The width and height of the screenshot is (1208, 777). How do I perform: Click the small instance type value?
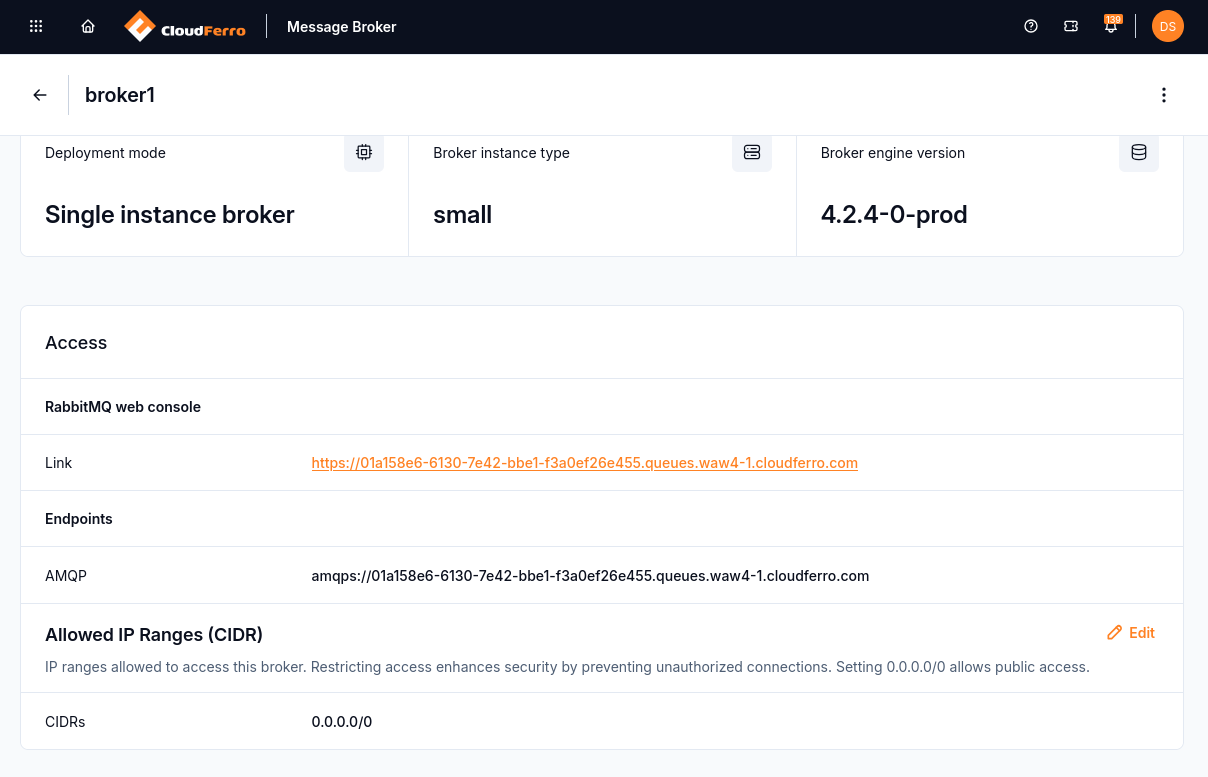[462, 215]
